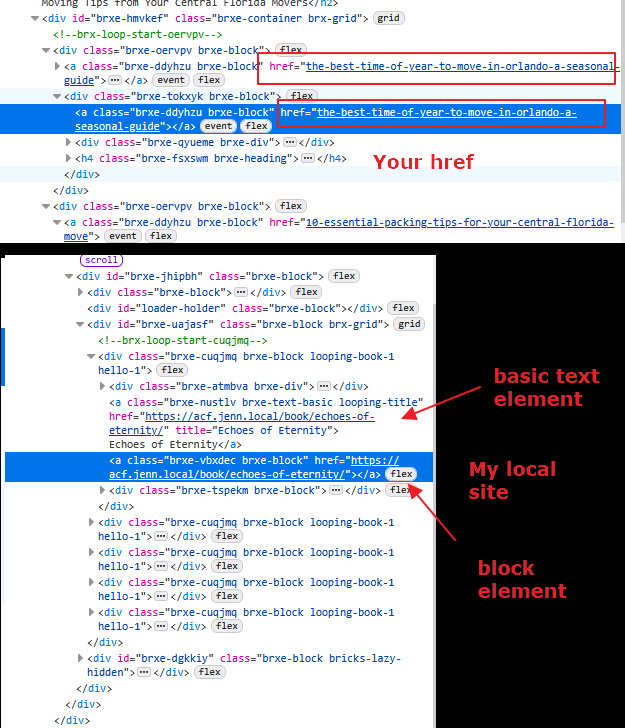Toggle grid badge on brxe-hmvkef container
Screen dimensions: 625x728
click(x=388, y=18)
